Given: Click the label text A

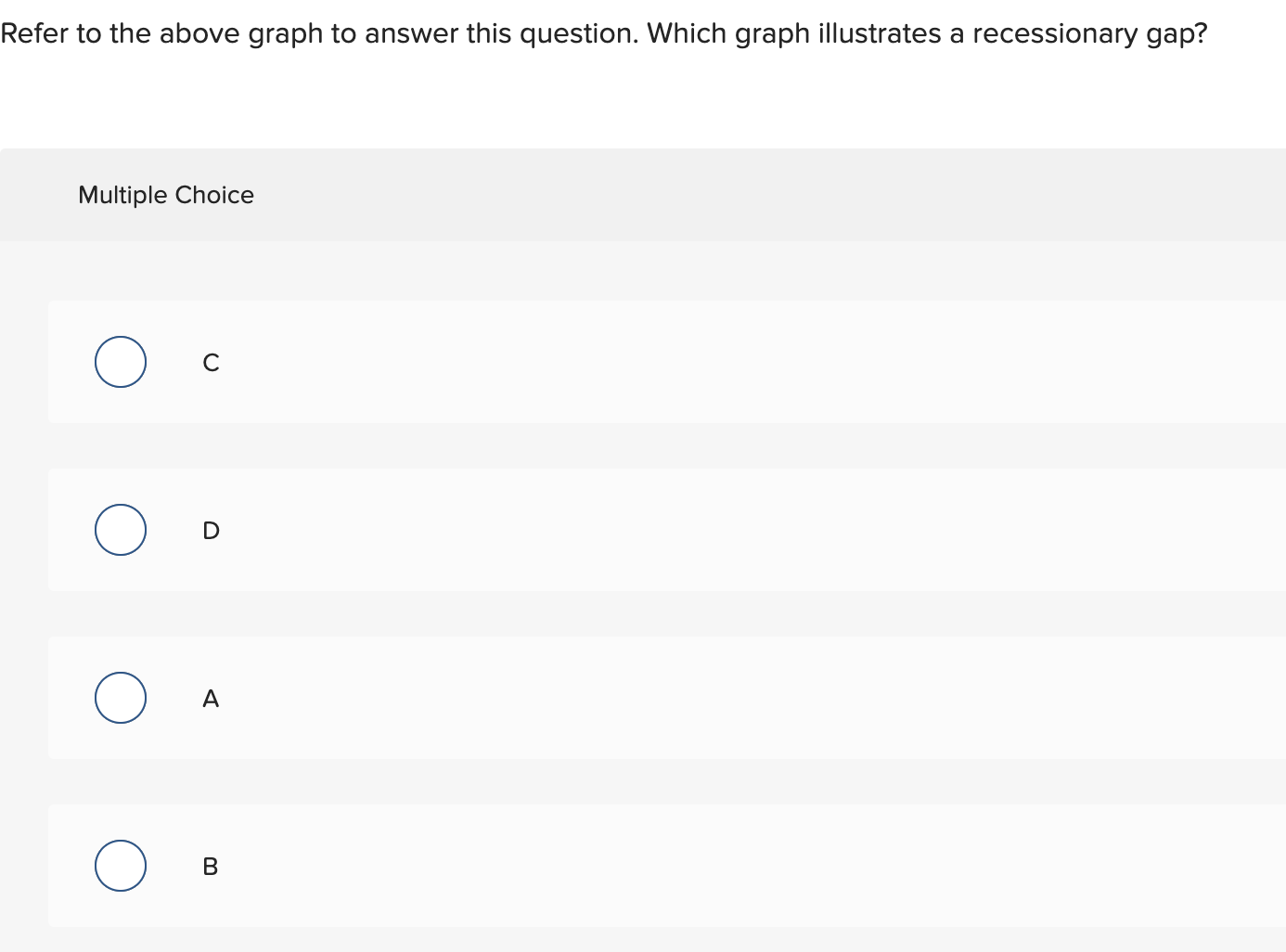Looking at the screenshot, I should 210,699.
